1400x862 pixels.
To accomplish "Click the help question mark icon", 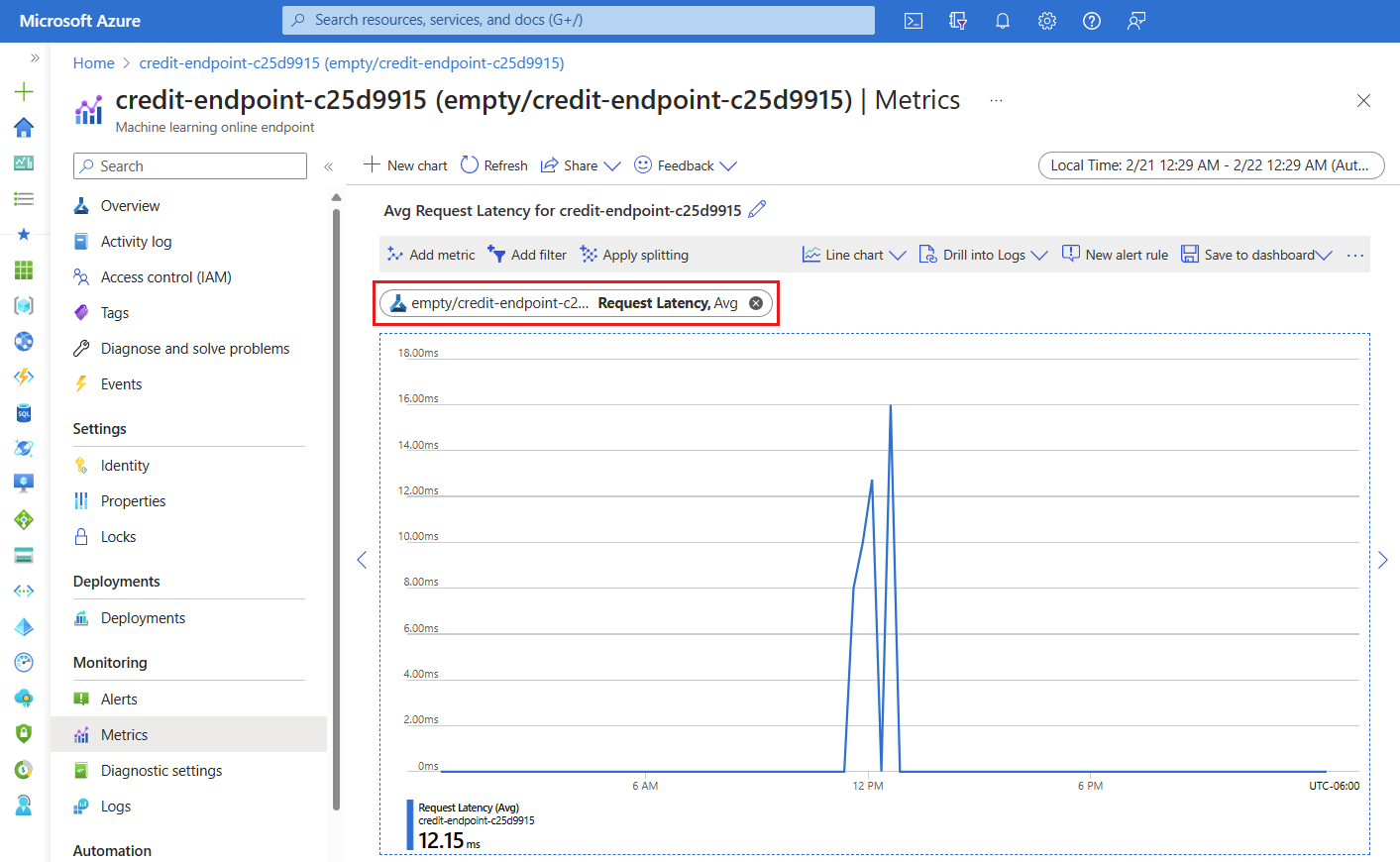I will click(1092, 21).
